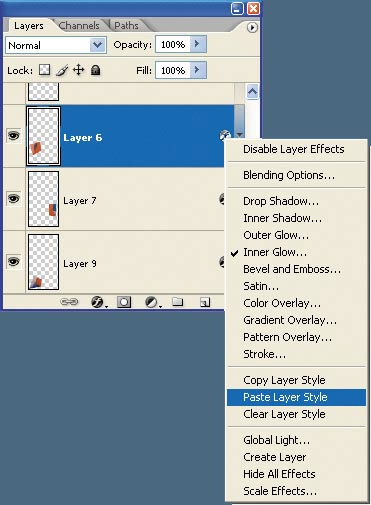The image size is (371, 505).
Task: Select Pattern Overlay in the menu
Action: pos(296,337)
